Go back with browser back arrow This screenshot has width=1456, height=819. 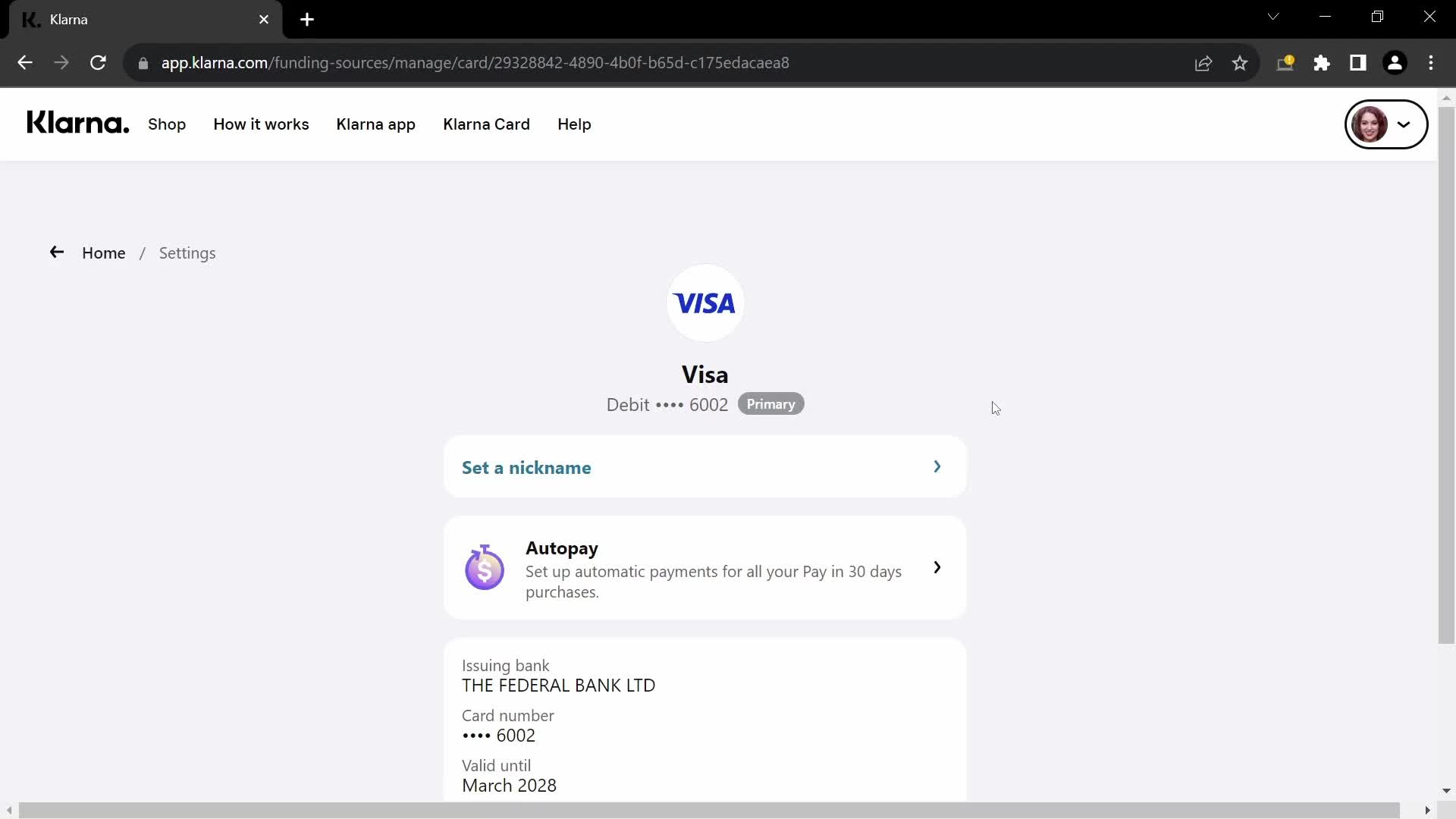click(x=25, y=63)
